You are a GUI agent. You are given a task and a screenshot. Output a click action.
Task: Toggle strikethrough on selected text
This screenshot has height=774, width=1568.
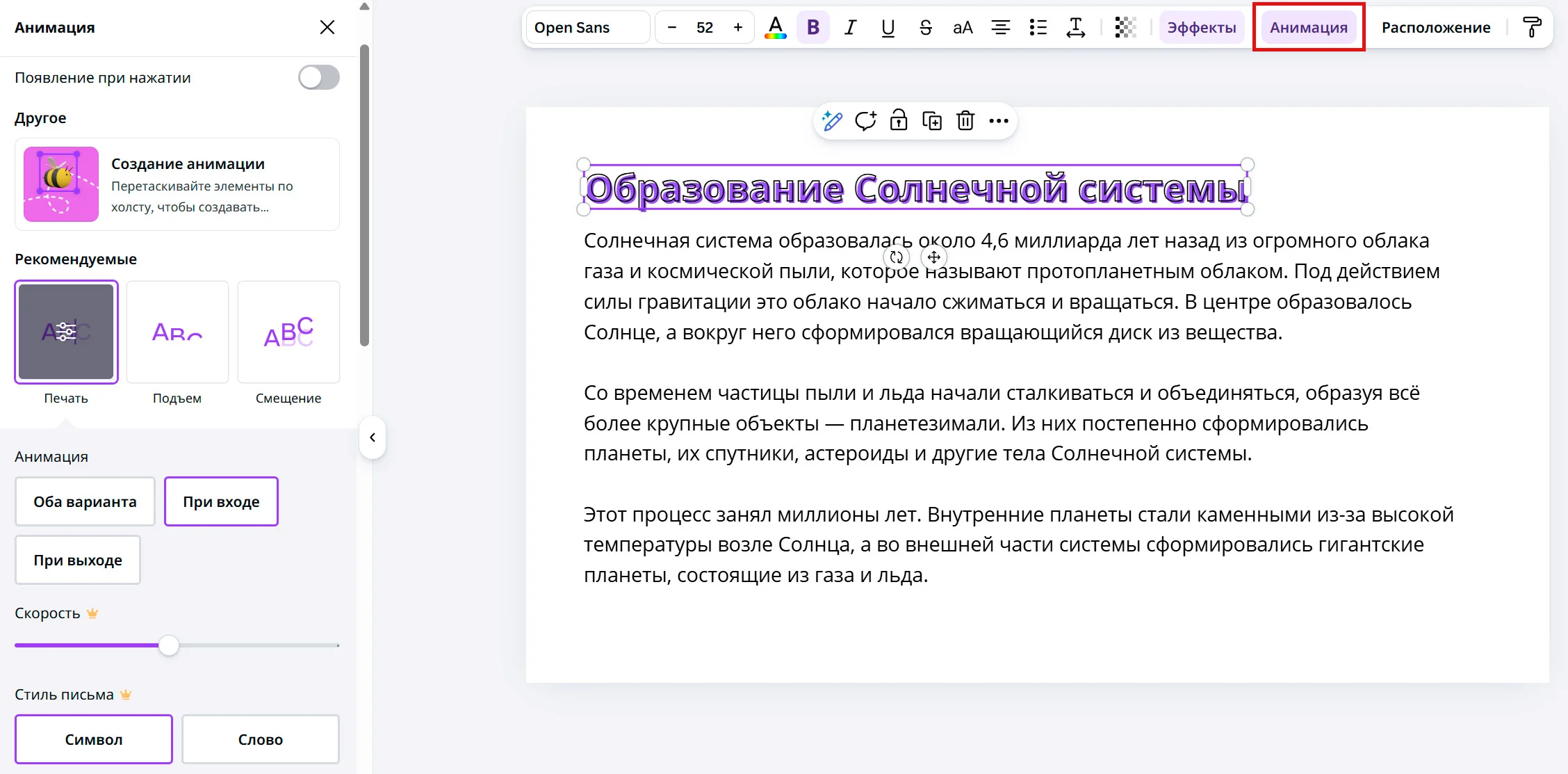925,28
